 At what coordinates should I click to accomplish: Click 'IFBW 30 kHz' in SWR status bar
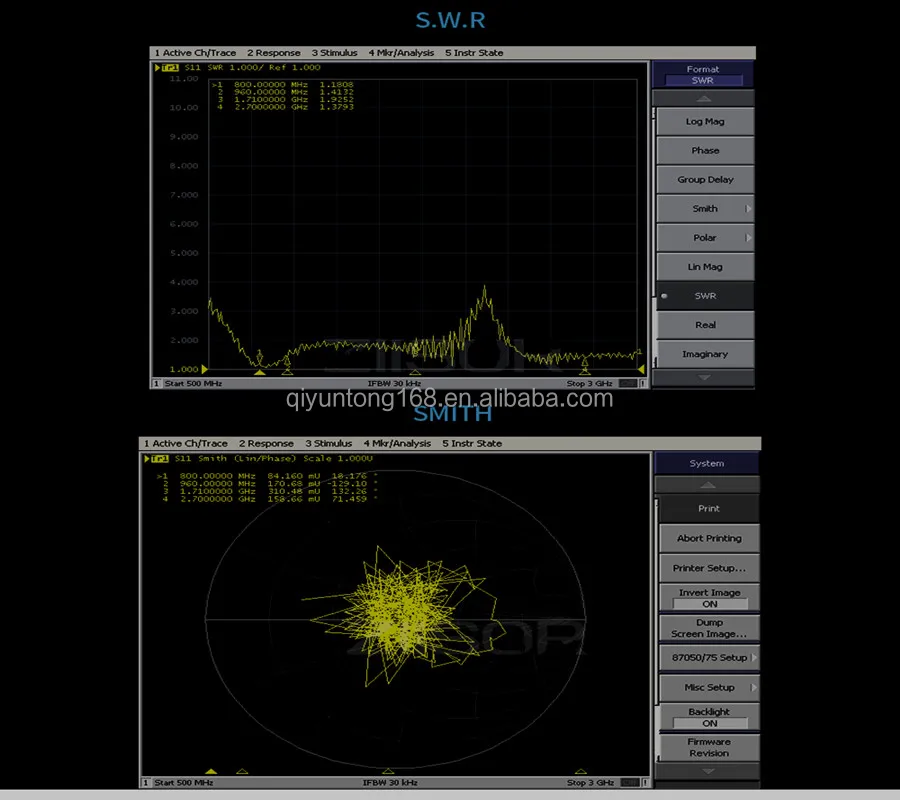click(394, 383)
